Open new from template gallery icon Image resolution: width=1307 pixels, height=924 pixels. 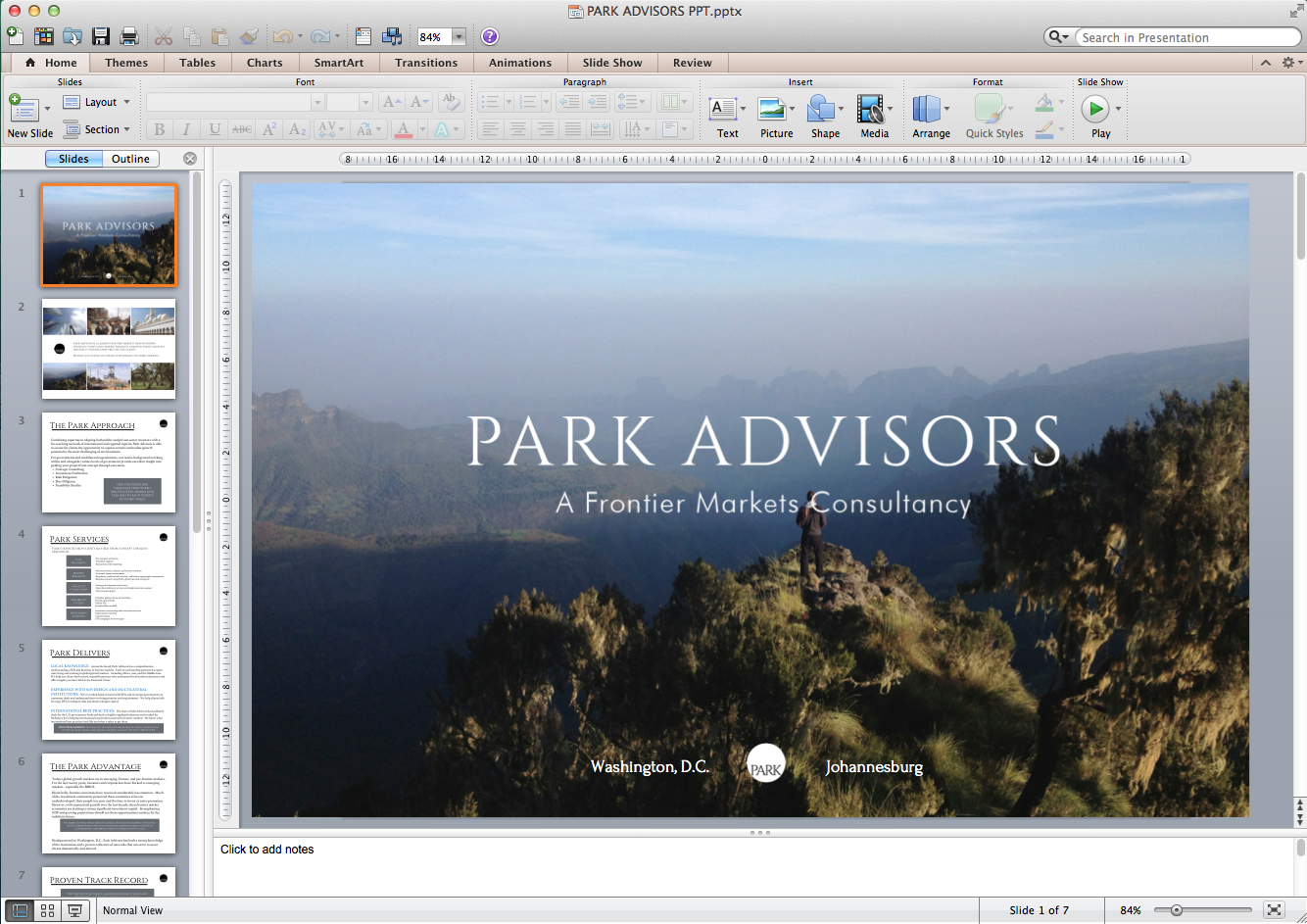point(44,36)
